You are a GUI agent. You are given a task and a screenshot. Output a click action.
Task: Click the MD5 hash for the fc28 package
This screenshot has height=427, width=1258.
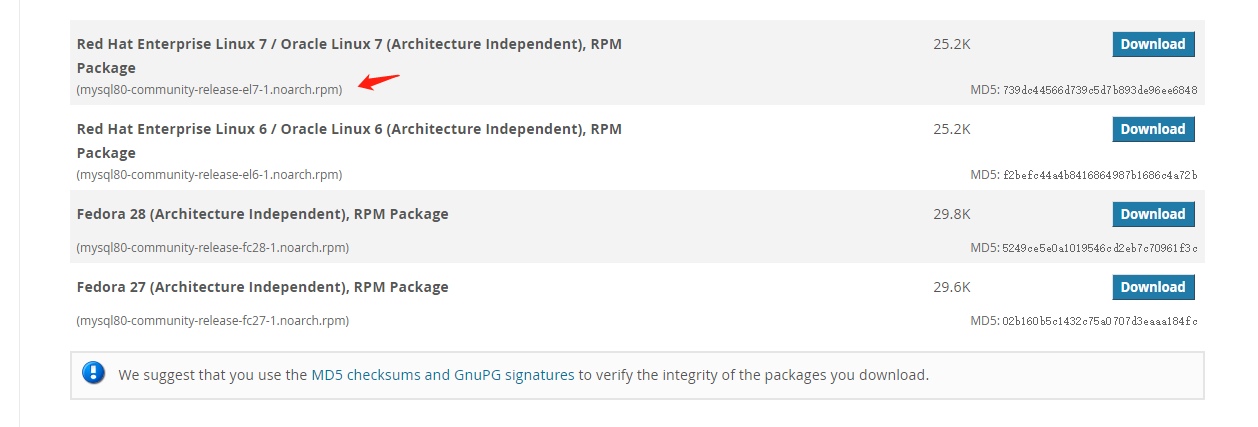(x=1100, y=248)
